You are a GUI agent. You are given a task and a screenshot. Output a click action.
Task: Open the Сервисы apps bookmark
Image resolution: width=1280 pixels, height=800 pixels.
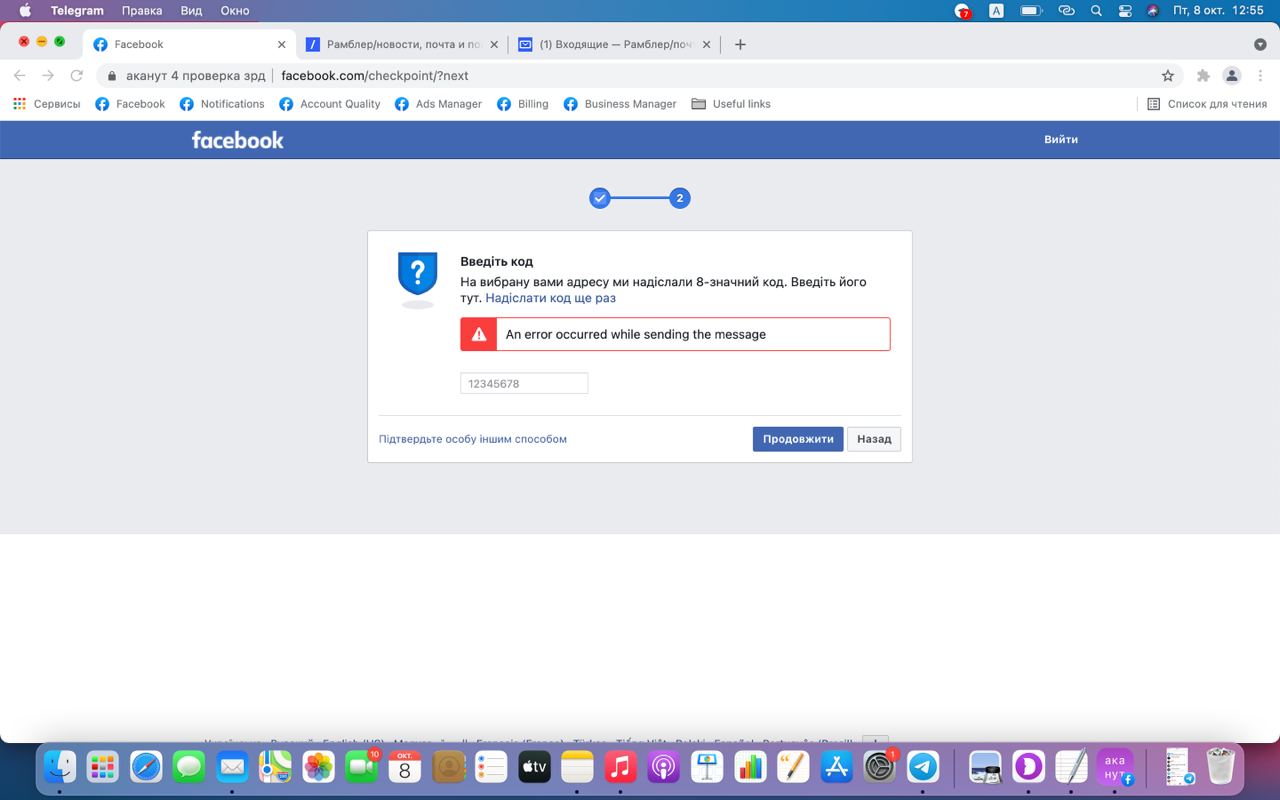pyautogui.click(x=47, y=104)
